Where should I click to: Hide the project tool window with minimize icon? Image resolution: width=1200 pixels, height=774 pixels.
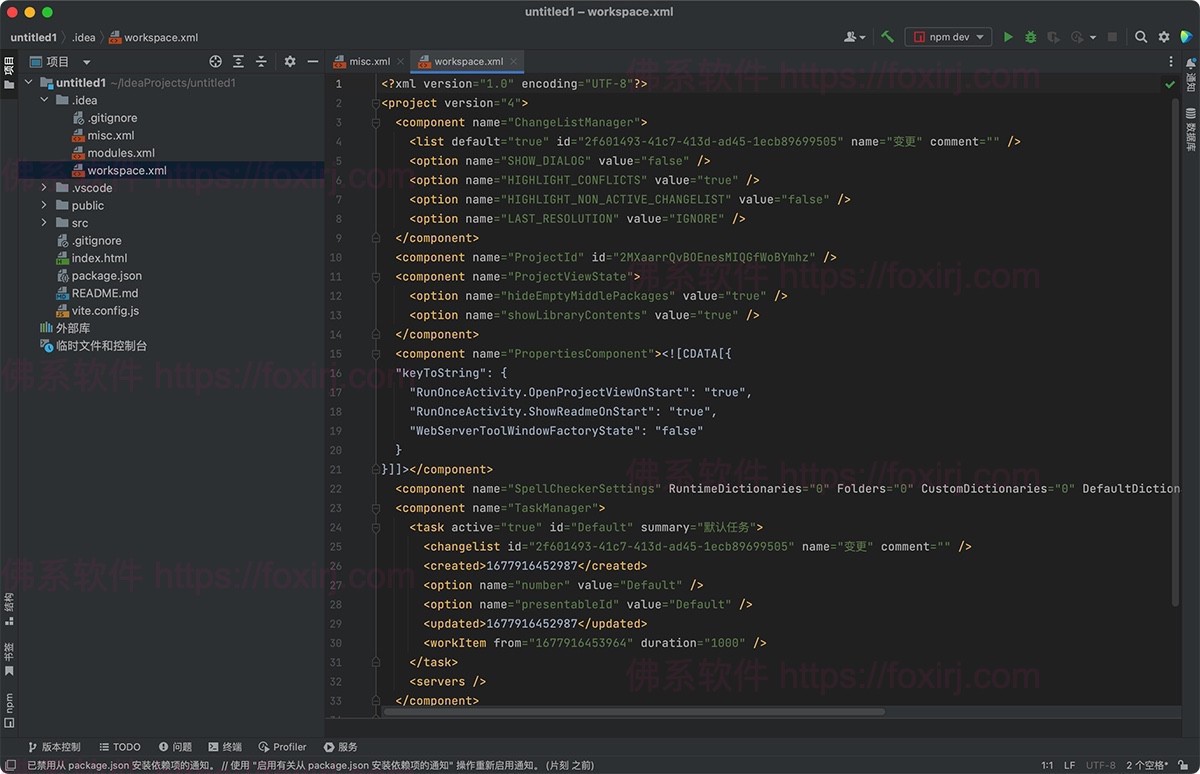(x=313, y=61)
